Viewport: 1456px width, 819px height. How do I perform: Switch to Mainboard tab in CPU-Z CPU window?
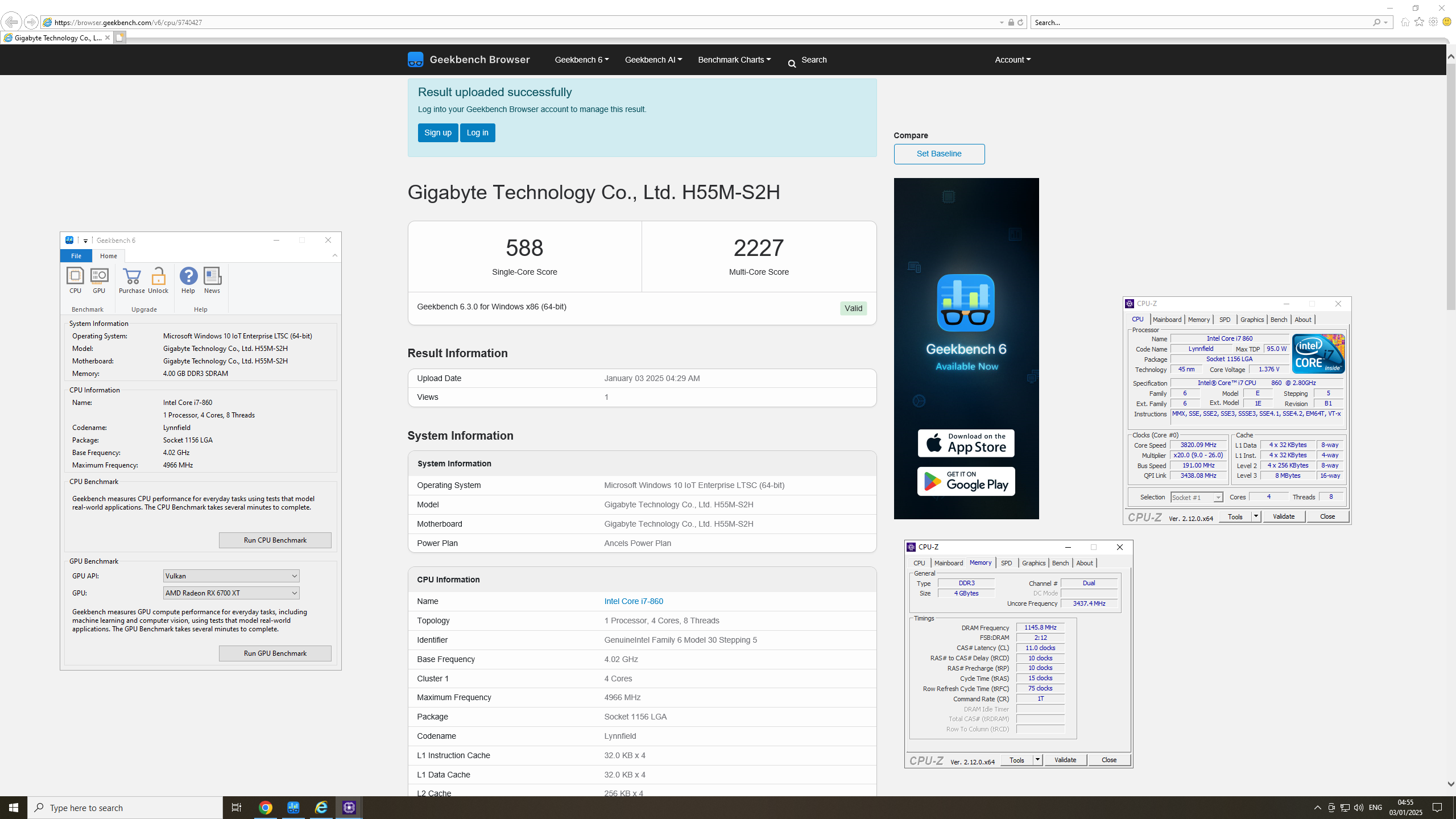pos(1167,320)
